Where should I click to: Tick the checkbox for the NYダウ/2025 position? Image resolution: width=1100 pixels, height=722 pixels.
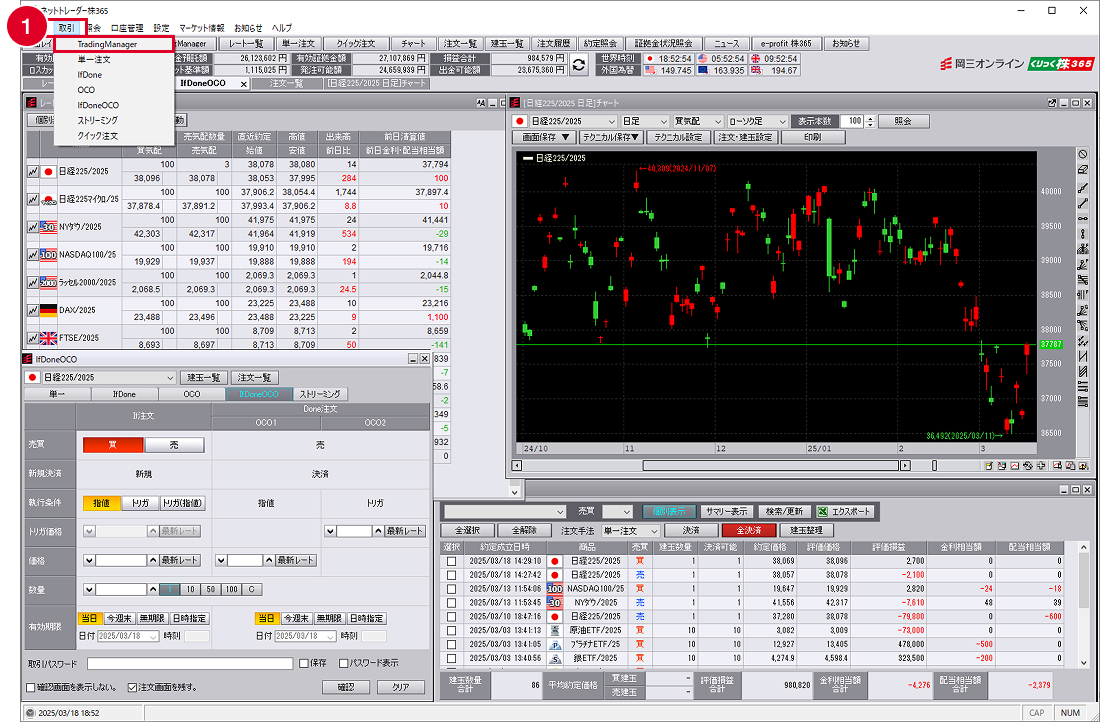click(x=451, y=603)
